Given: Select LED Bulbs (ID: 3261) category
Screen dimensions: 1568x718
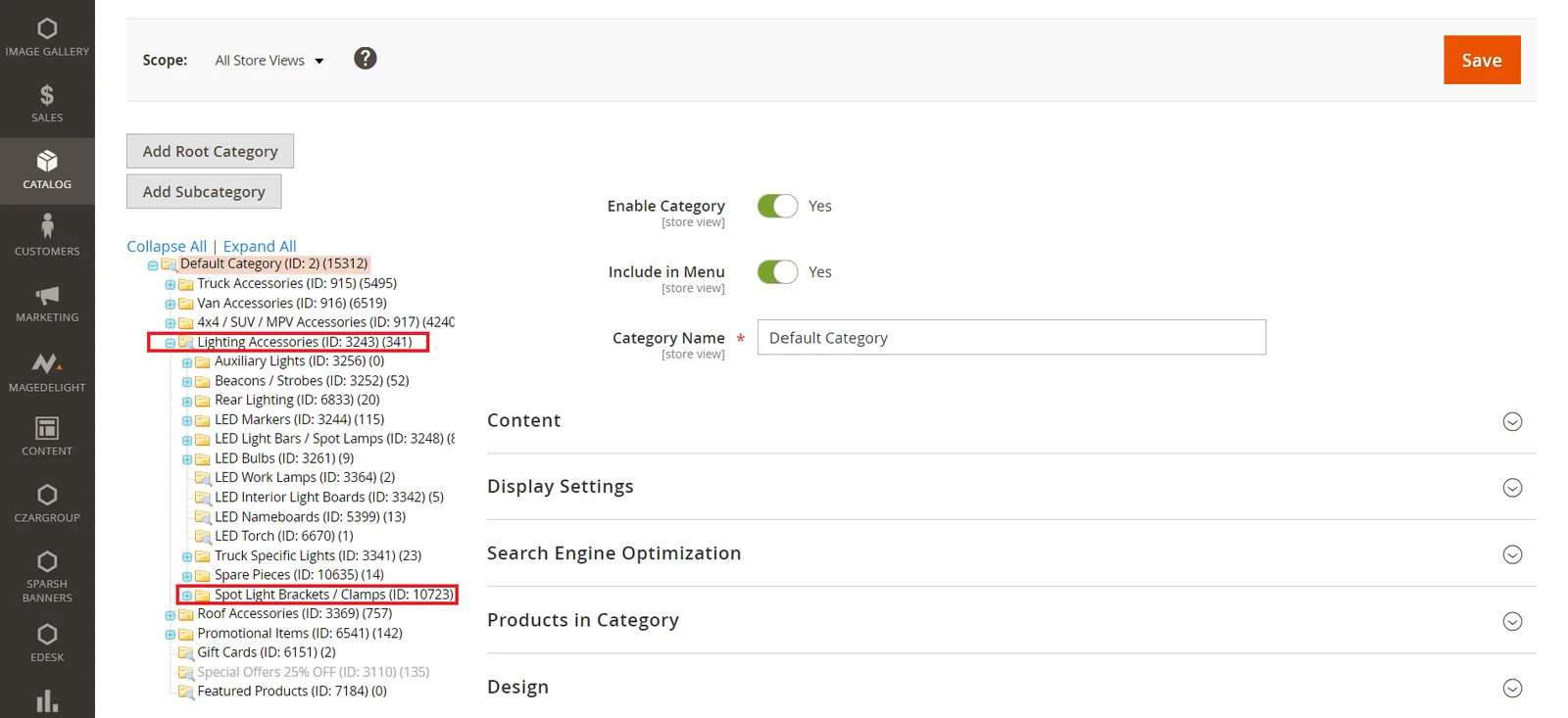Looking at the screenshot, I should click(x=284, y=458).
